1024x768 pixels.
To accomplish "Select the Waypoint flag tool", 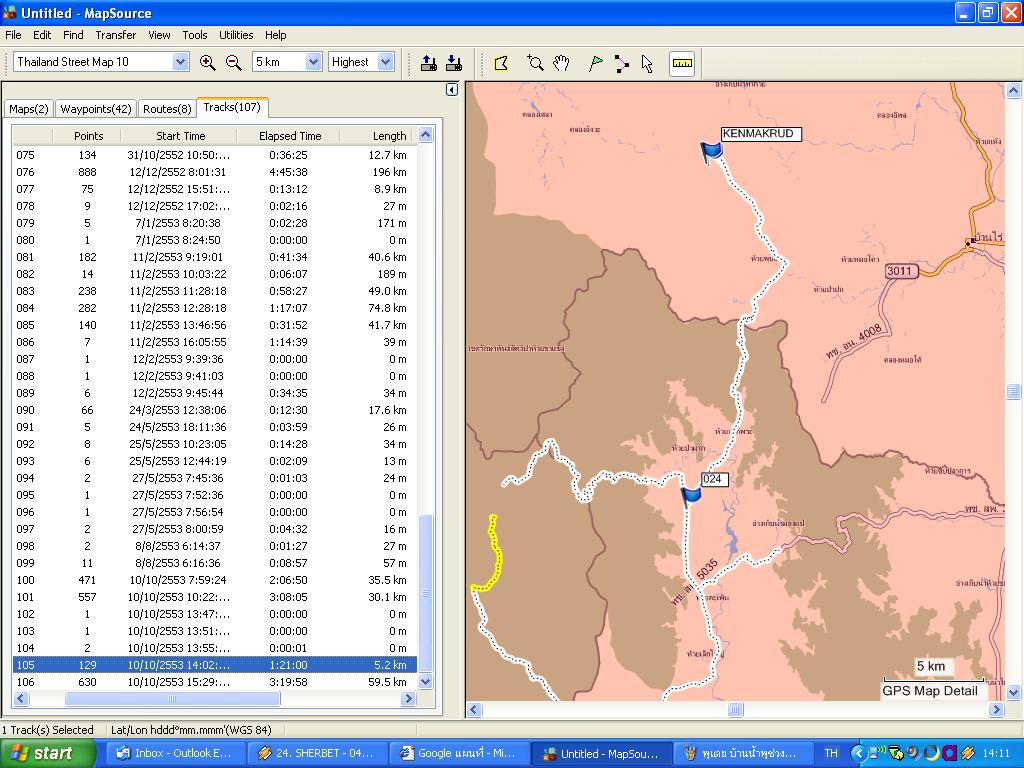I will click(596, 63).
